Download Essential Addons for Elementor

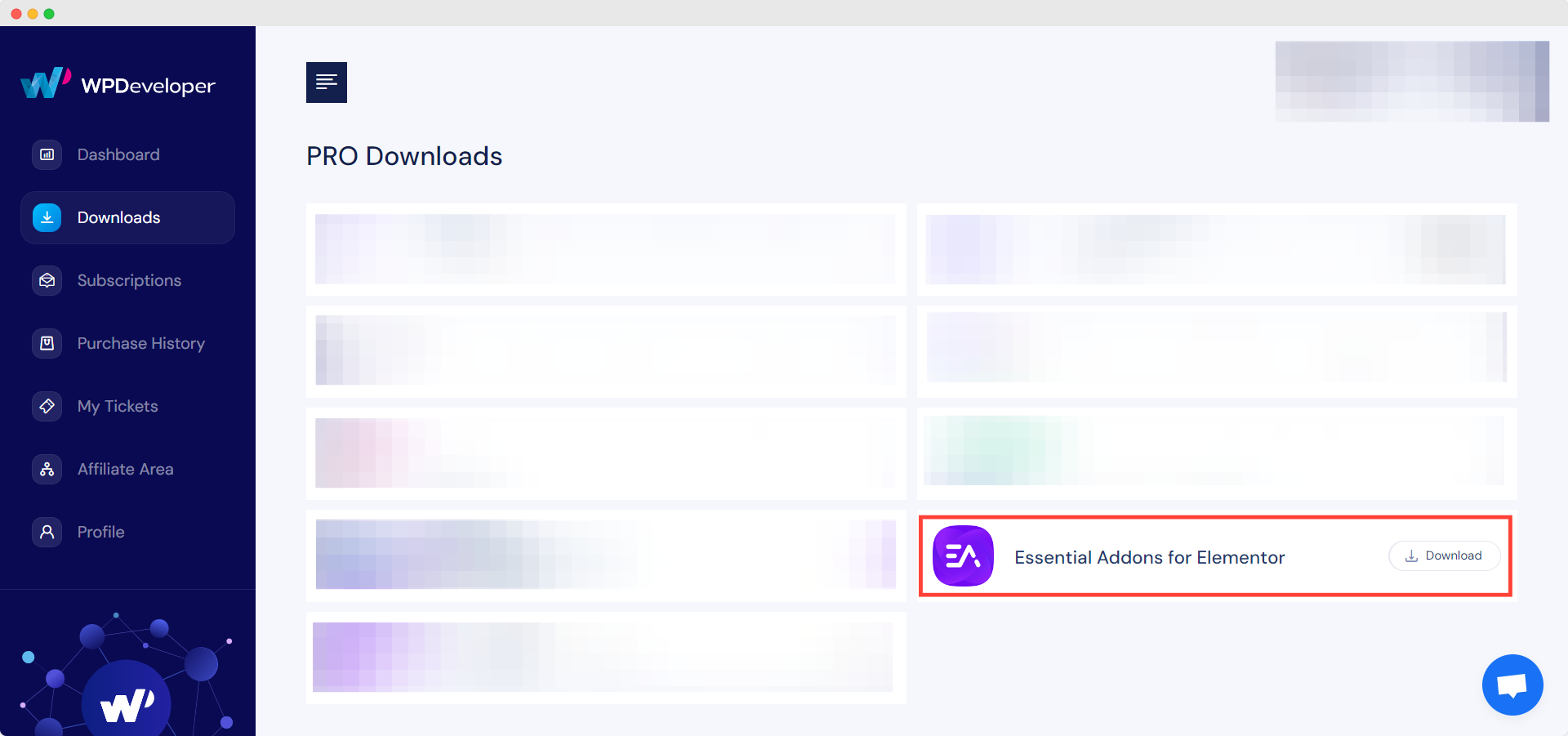pyautogui.click(x=1444, y=555)
